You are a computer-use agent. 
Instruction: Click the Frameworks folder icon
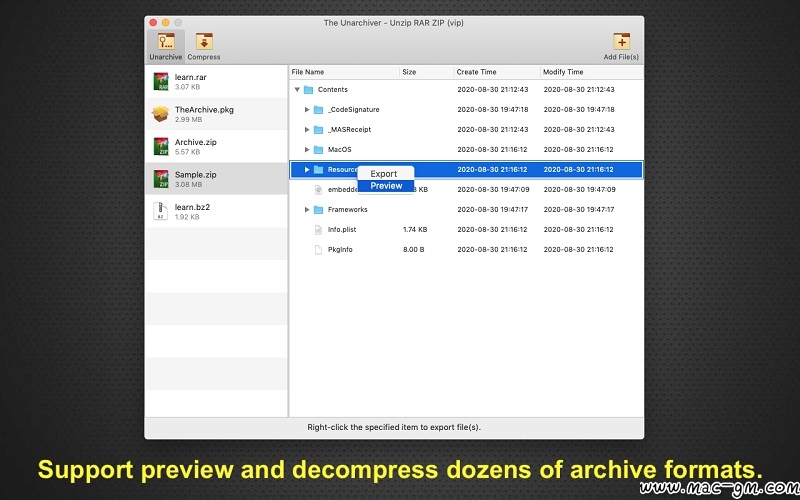[318, 210]
